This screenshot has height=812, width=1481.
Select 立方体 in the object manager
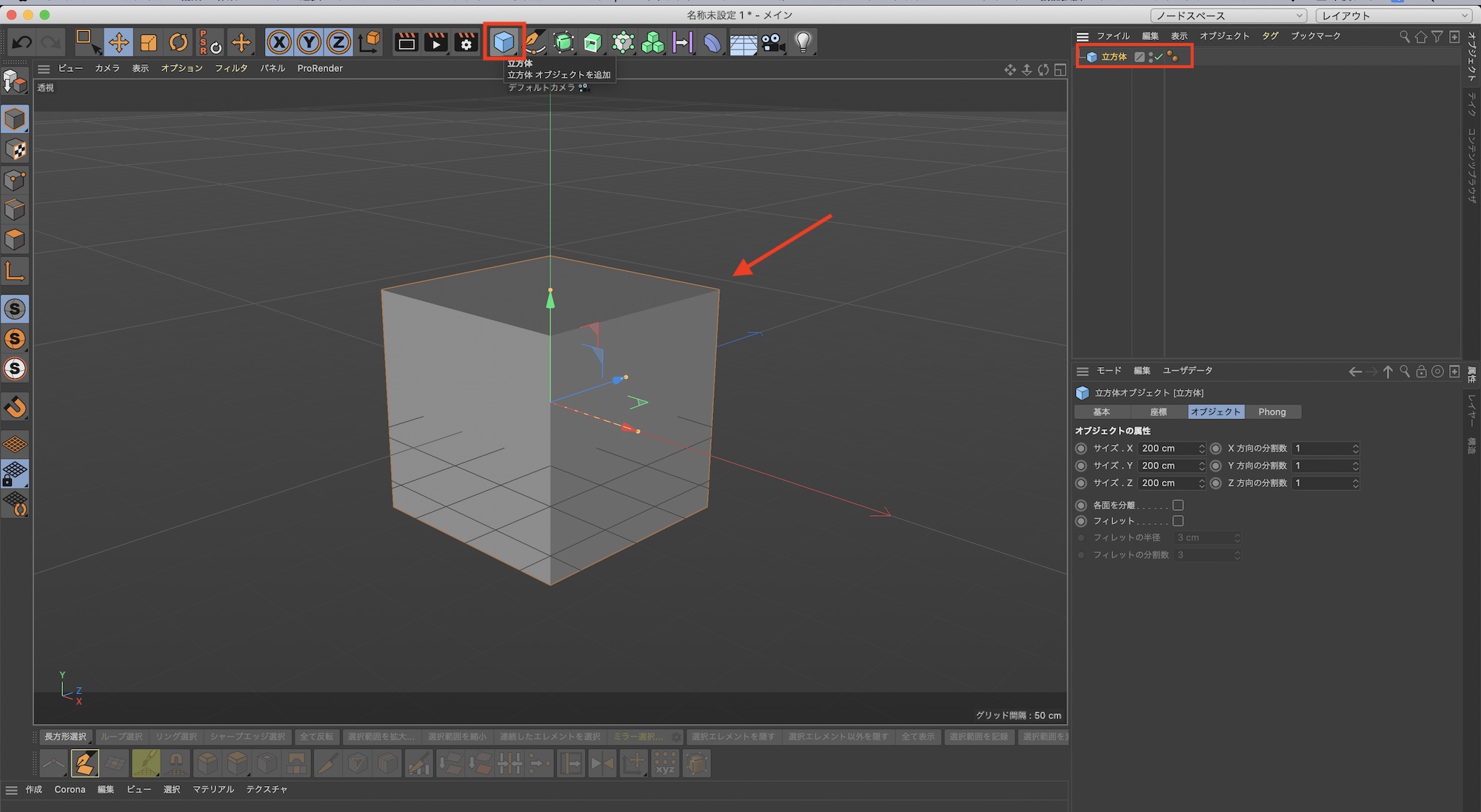pos(1114,57)
